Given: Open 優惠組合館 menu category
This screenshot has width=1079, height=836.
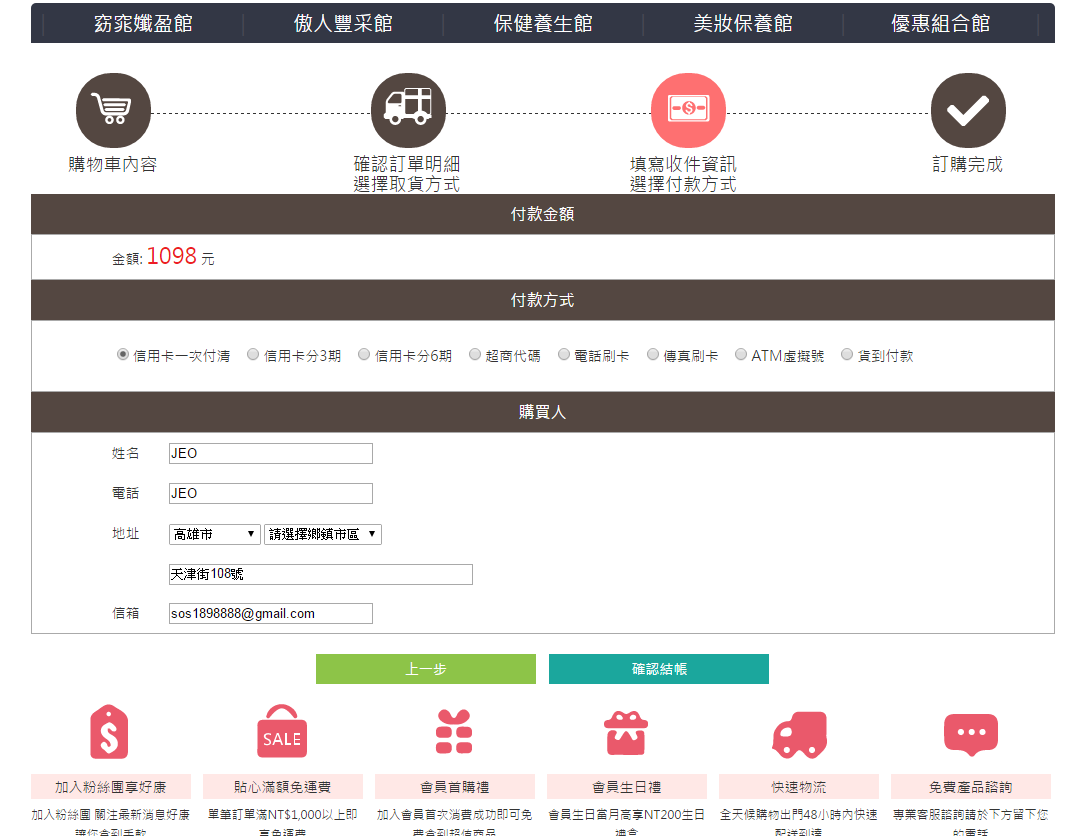Looking at the screenshot, I should 940,24.
